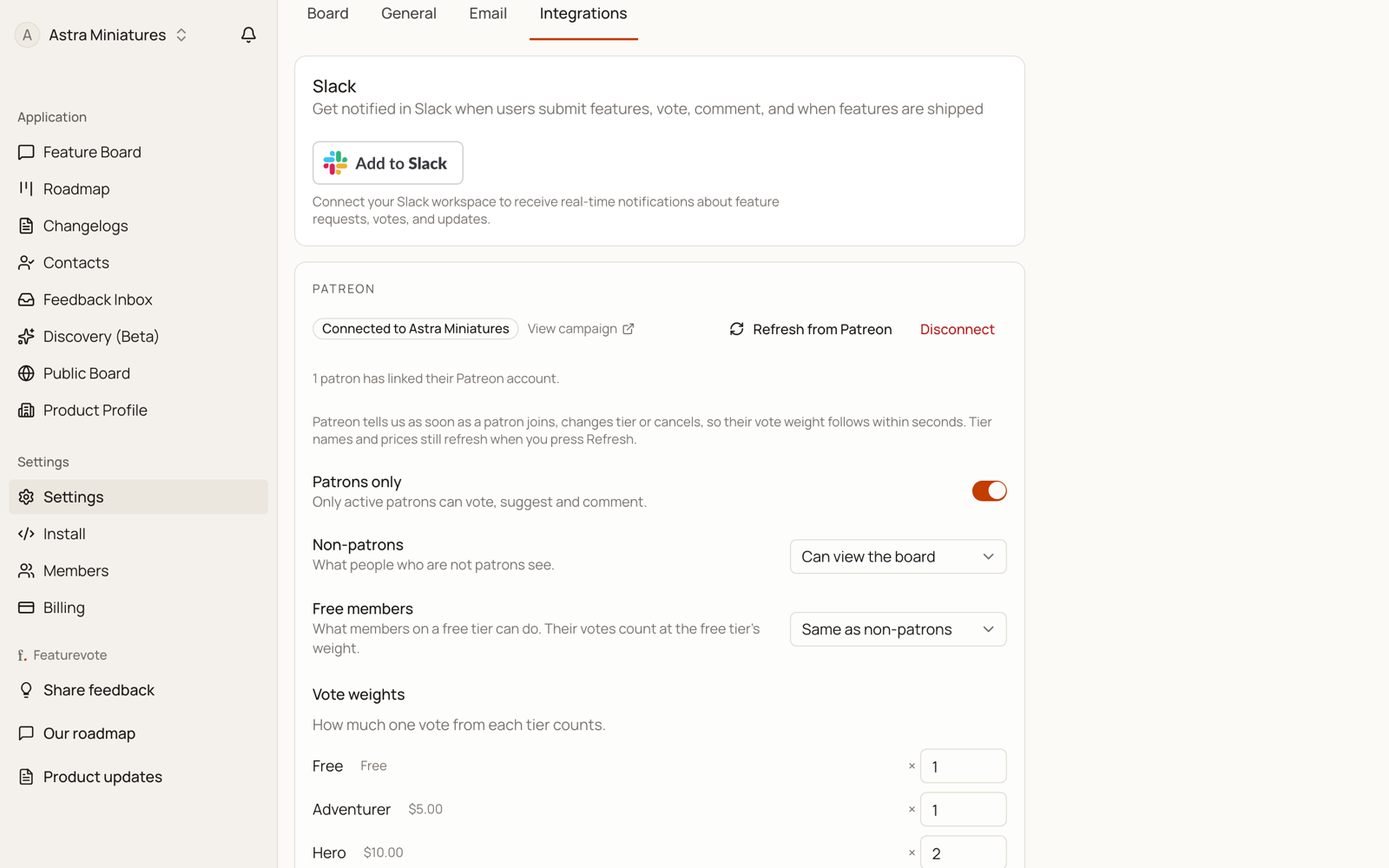This screenshot has width=1389, height=868.
Task: Edit the Hero tier vote weight field
Action: point(963,852)
